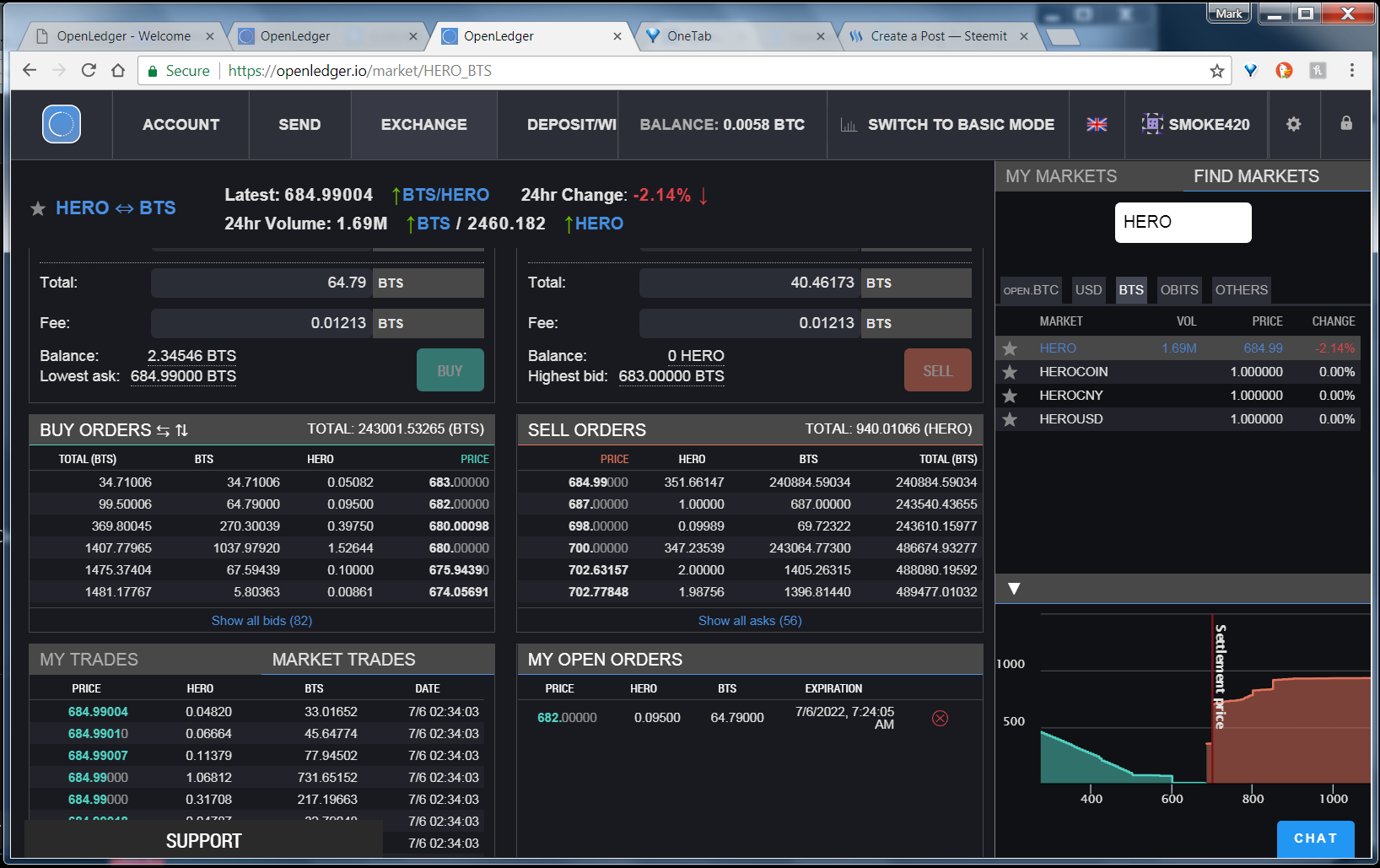The image size is (1380, 868).
Task: Click the BUY button
Action: [x=450, y=370]
